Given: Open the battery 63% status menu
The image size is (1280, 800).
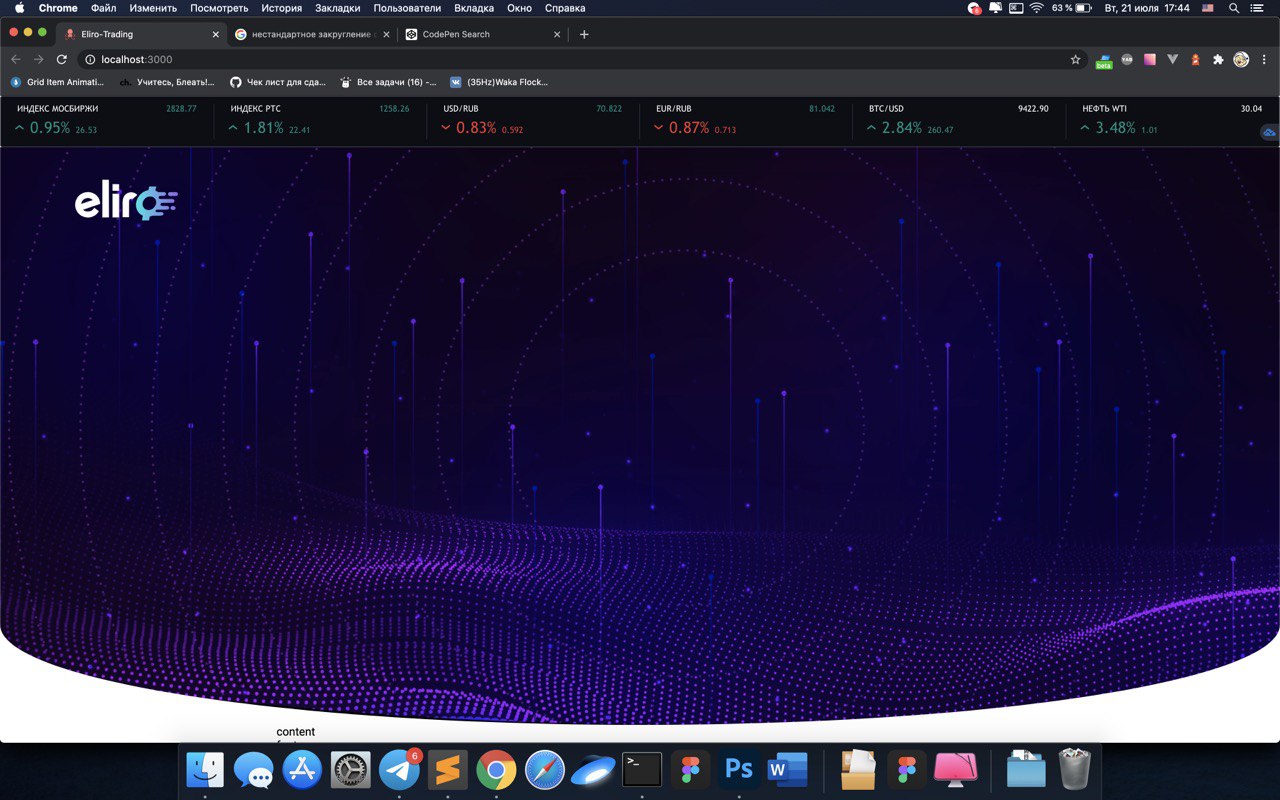Looking at the screenshot, I should pos(1071,8).
